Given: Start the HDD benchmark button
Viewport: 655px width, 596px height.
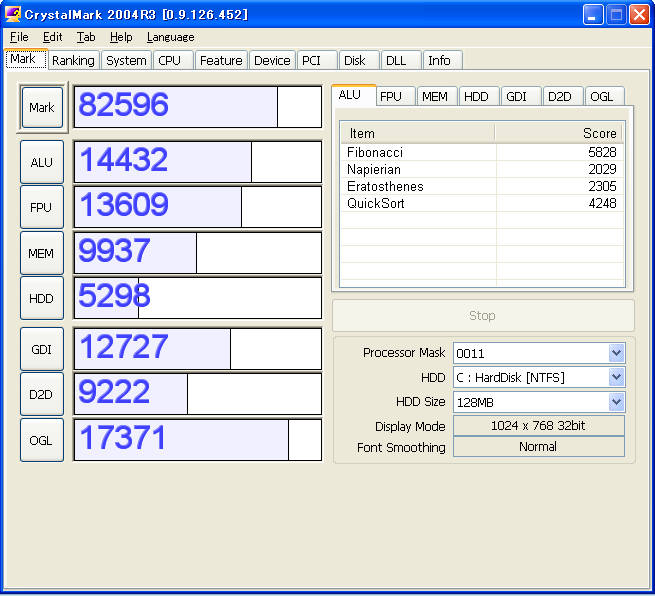Looking at the screenshot, I should tap(42, 298).
